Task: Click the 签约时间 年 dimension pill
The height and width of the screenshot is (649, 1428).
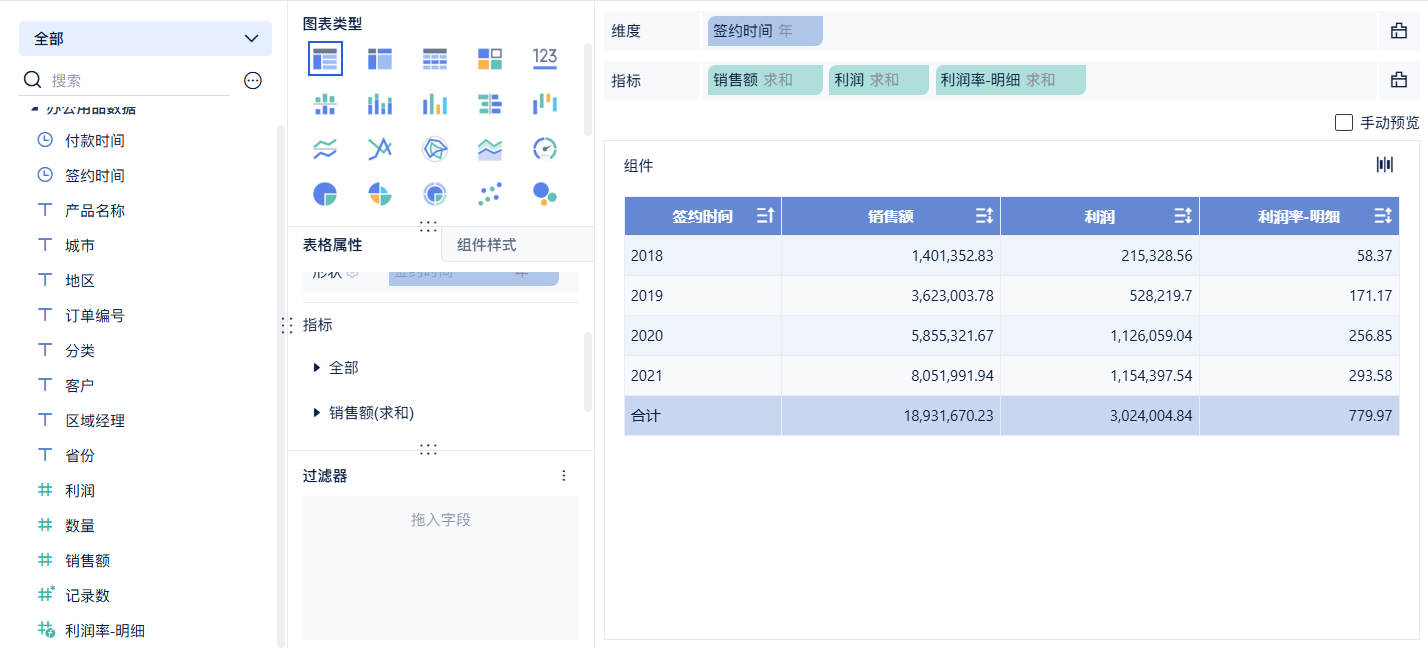Action: (x=765, y=31)
